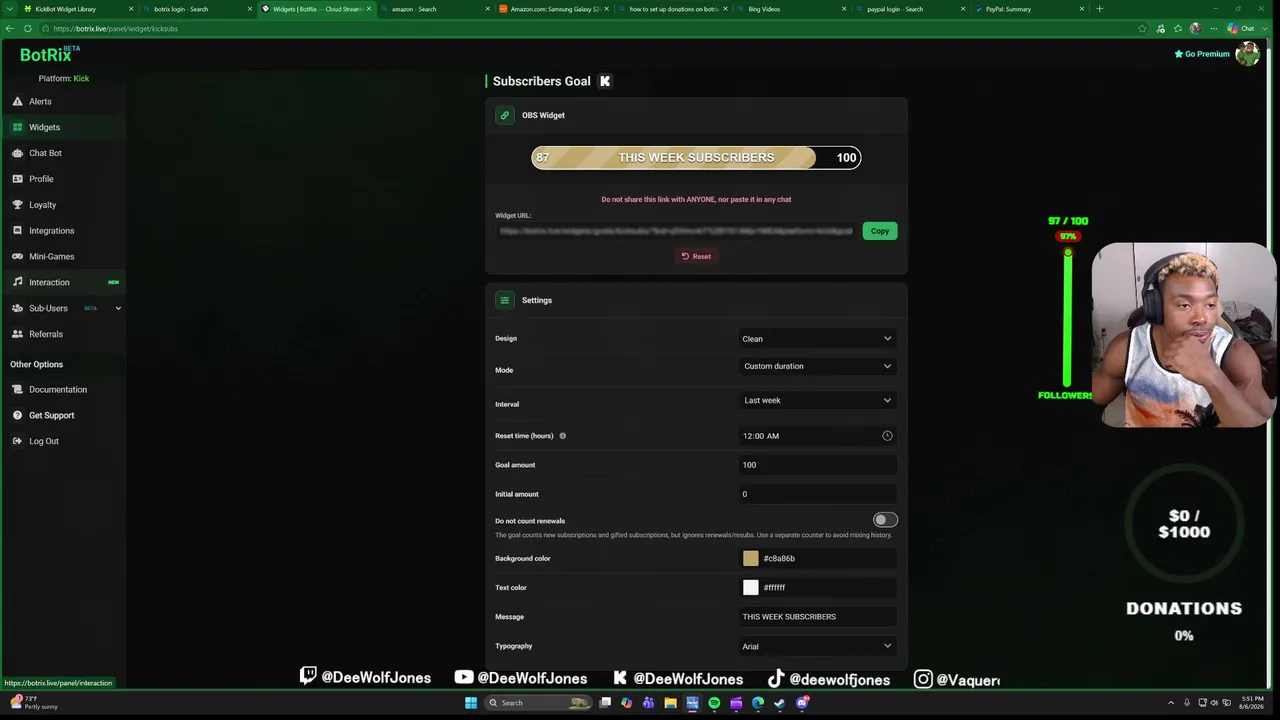Screen dimensions: 1280x720
Task: Open the Typography dropdown set to Arial
Action: [x=817, y=646]
